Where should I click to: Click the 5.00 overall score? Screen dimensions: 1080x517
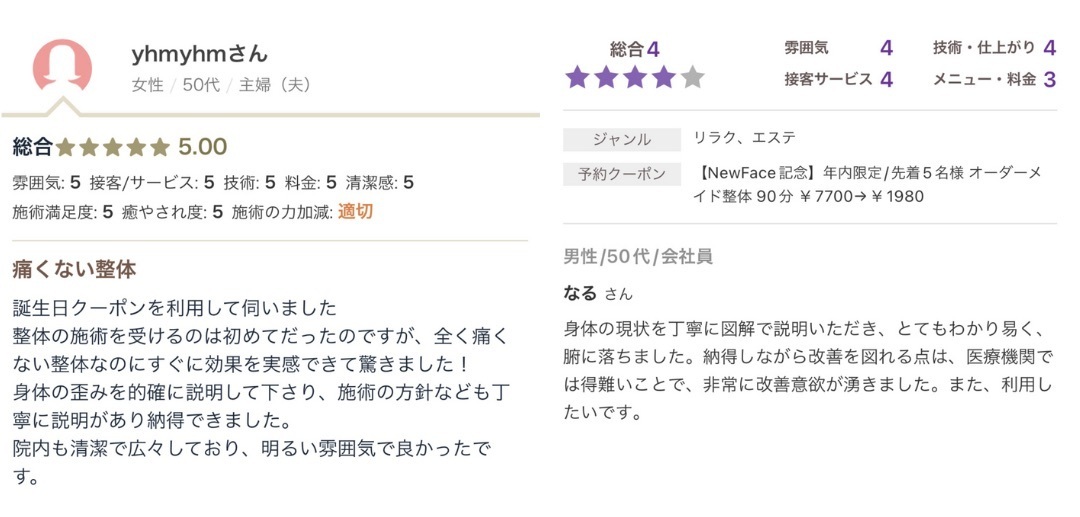tap(202, 147)
